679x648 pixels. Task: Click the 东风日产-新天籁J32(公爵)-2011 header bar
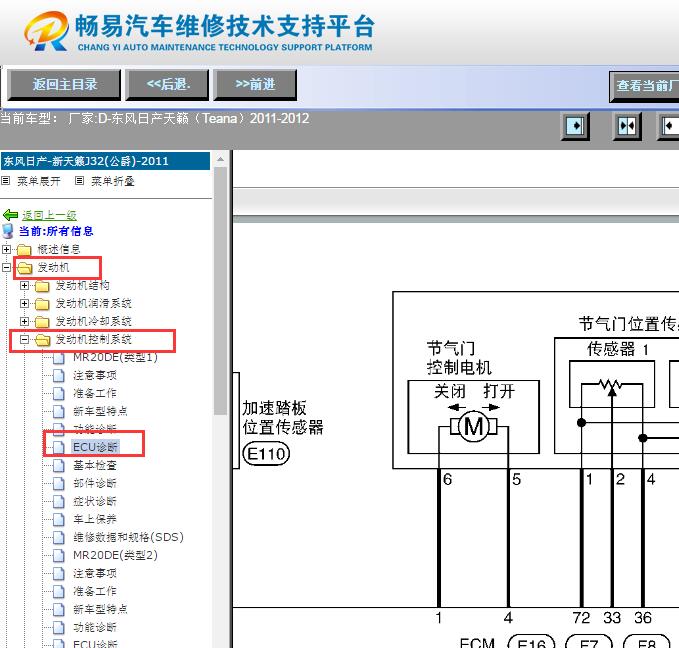(x=105, y=161)
